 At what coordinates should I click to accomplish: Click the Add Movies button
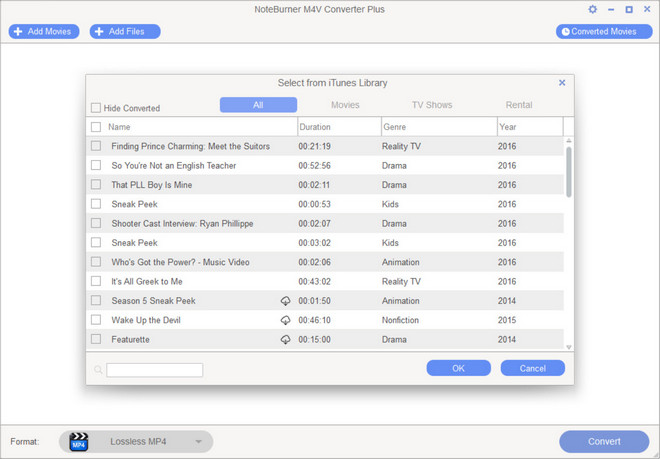coord(44,32)
